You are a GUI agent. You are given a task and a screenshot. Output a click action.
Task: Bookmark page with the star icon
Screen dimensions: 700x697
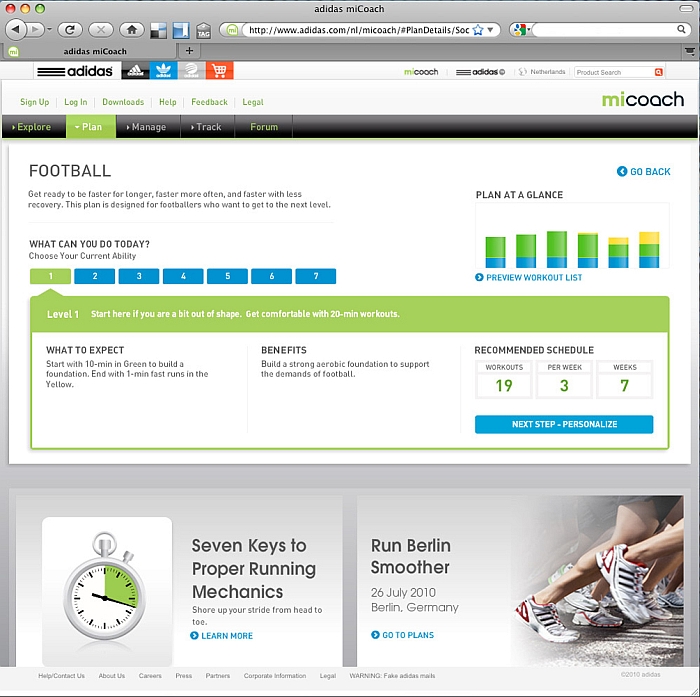pyautogui.click(x=478, y=30)
